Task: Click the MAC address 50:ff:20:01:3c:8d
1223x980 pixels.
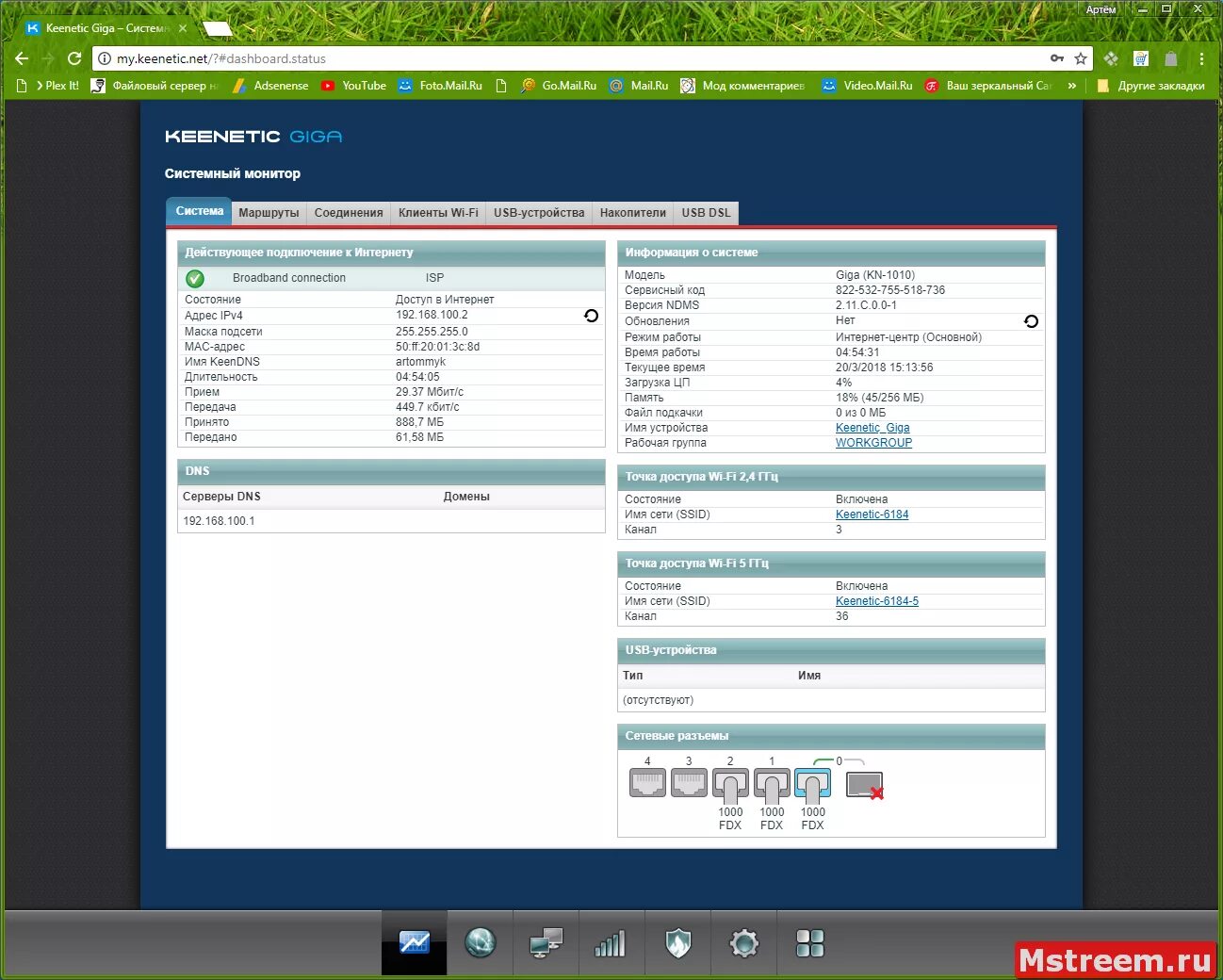Action: (437, 347)
